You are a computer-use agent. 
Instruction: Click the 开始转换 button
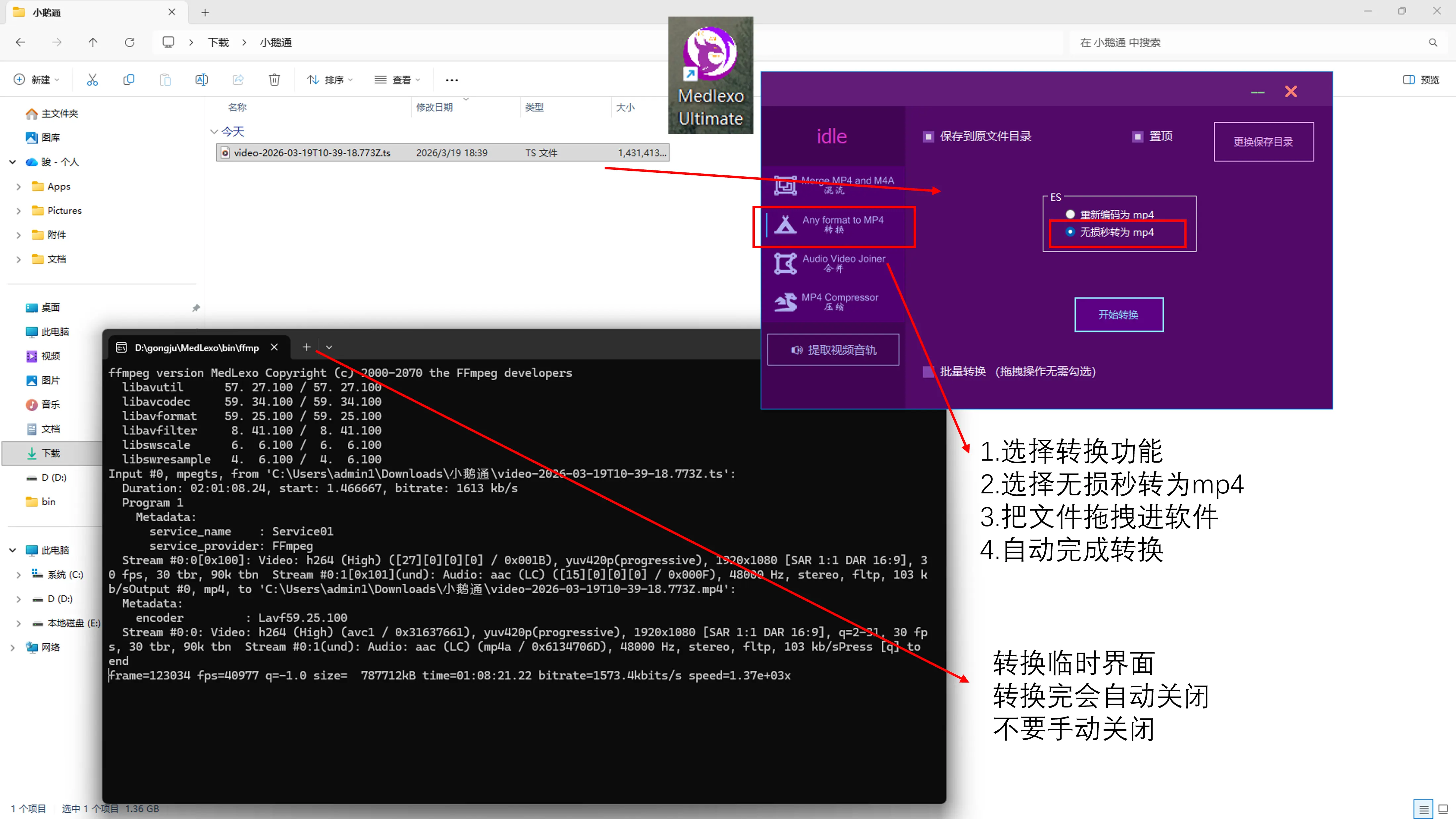1118,314
